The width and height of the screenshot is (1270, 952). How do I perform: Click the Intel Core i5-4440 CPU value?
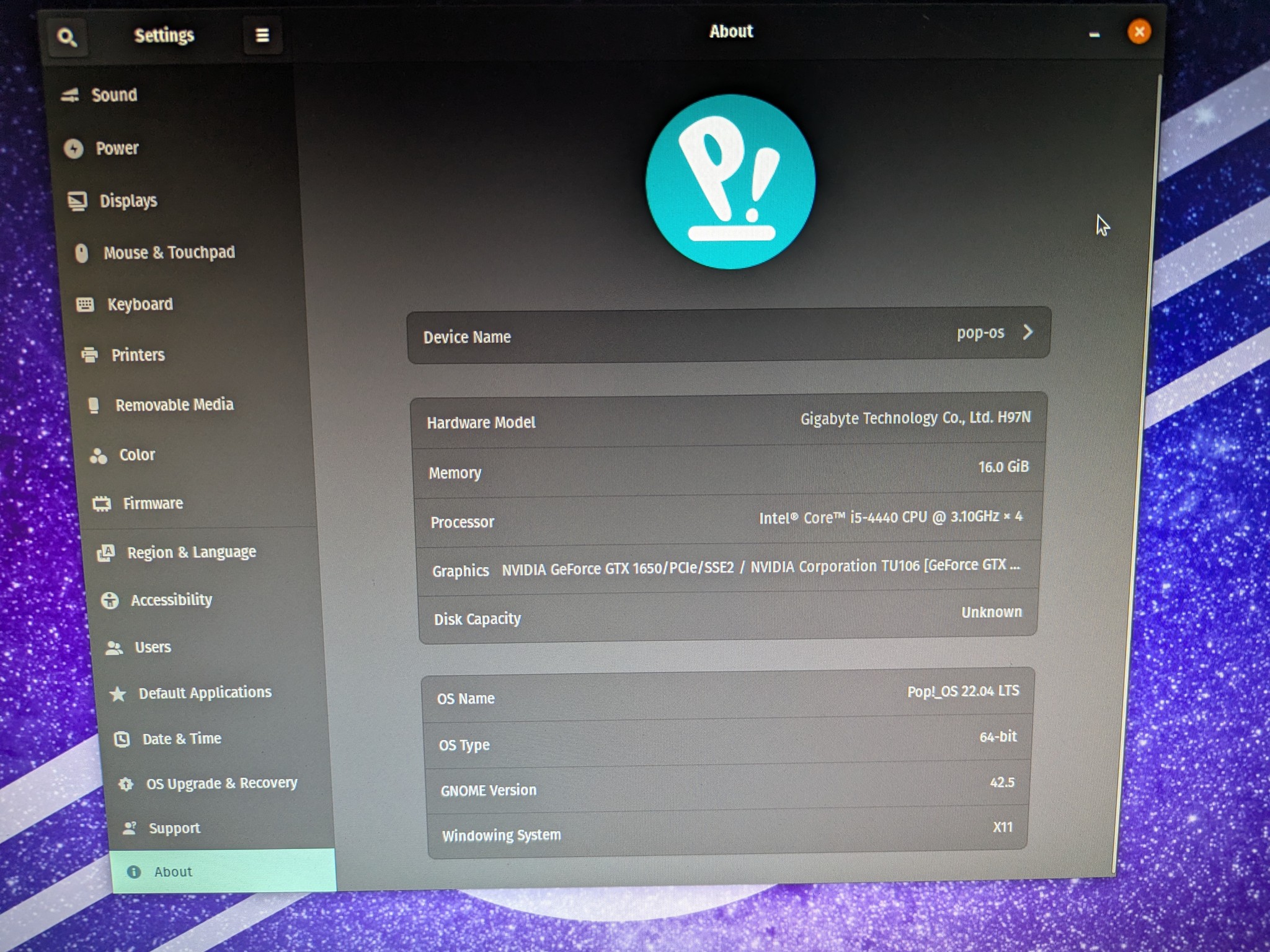[891, 517]
